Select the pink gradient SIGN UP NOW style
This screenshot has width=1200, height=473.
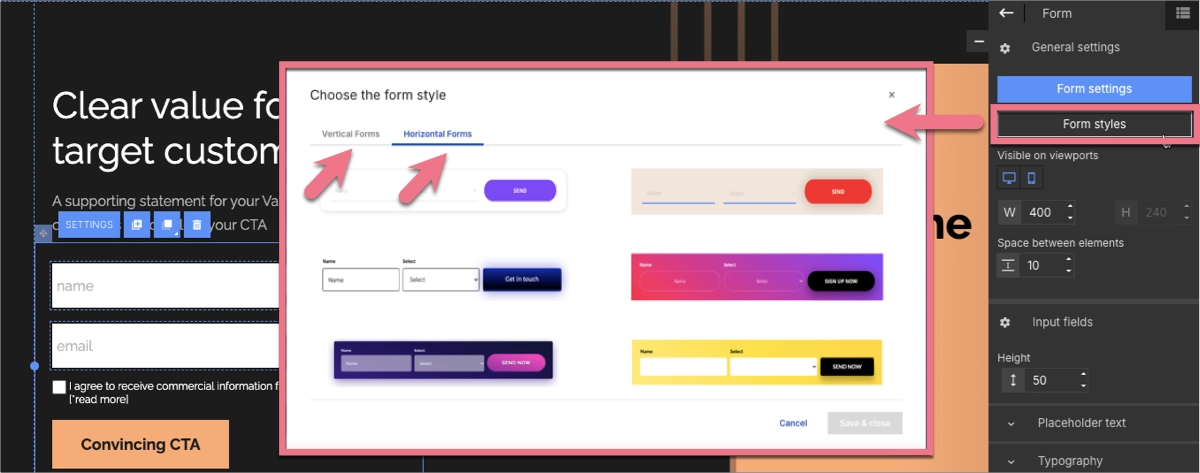click(x=757, y=277)
